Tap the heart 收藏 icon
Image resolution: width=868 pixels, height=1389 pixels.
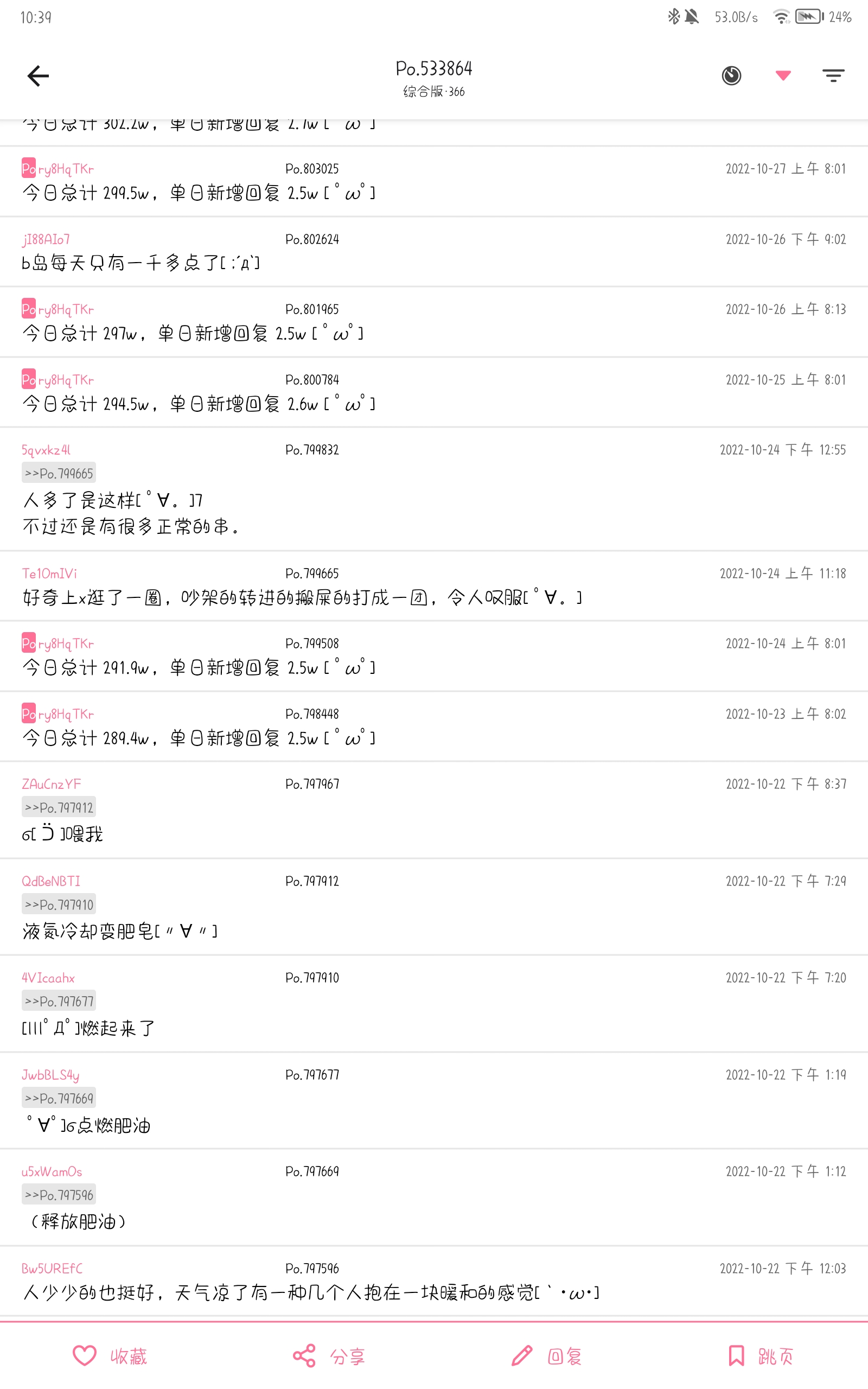coord(85,1356)
